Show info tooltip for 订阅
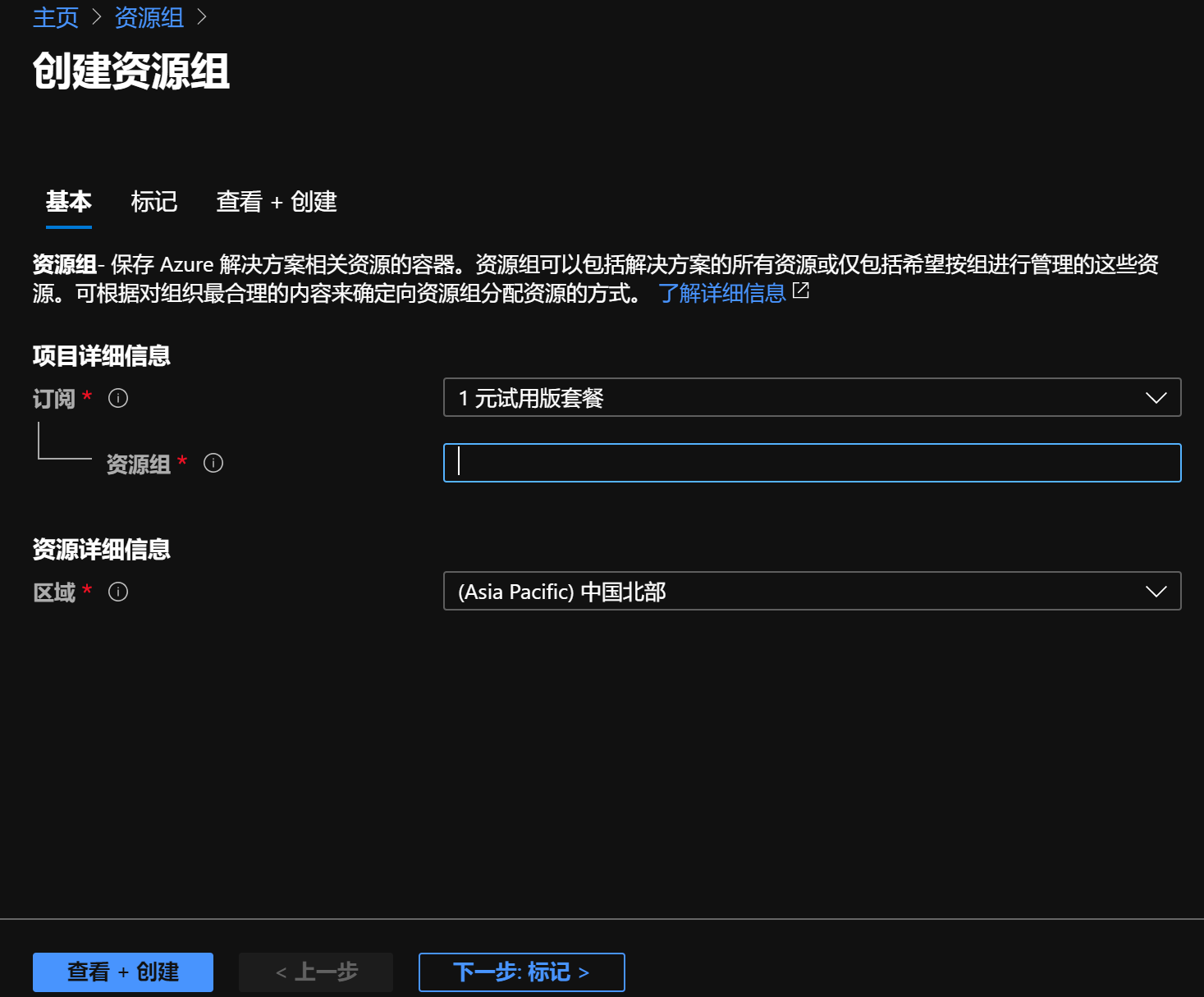1204x997 pixels. [x=118, y=398]
